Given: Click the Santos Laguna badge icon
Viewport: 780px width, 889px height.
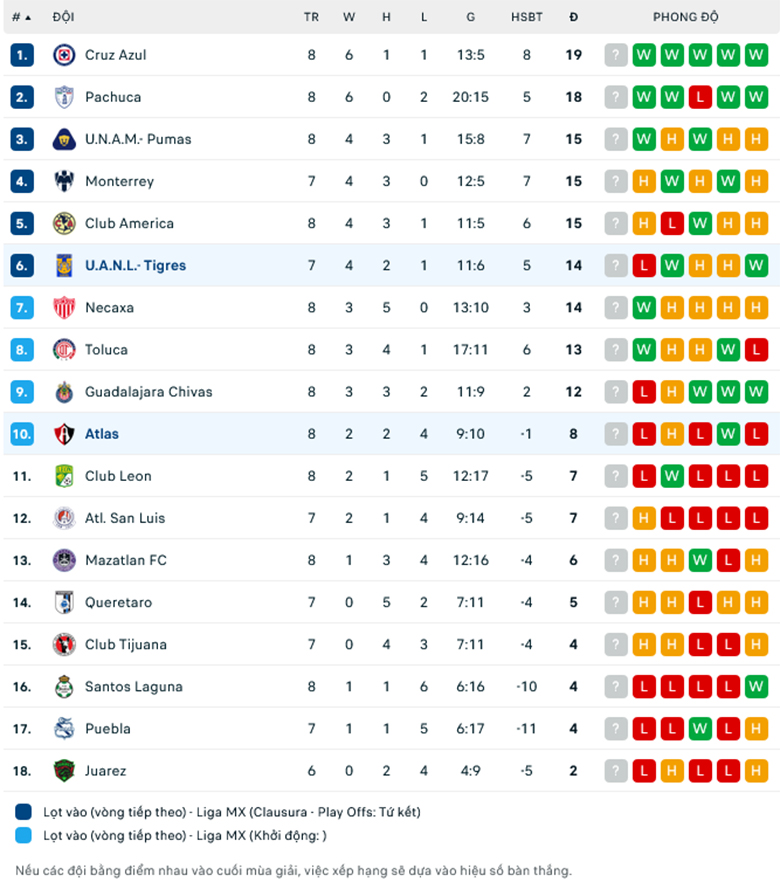Looking at the screenshot, I should [64, 687].
